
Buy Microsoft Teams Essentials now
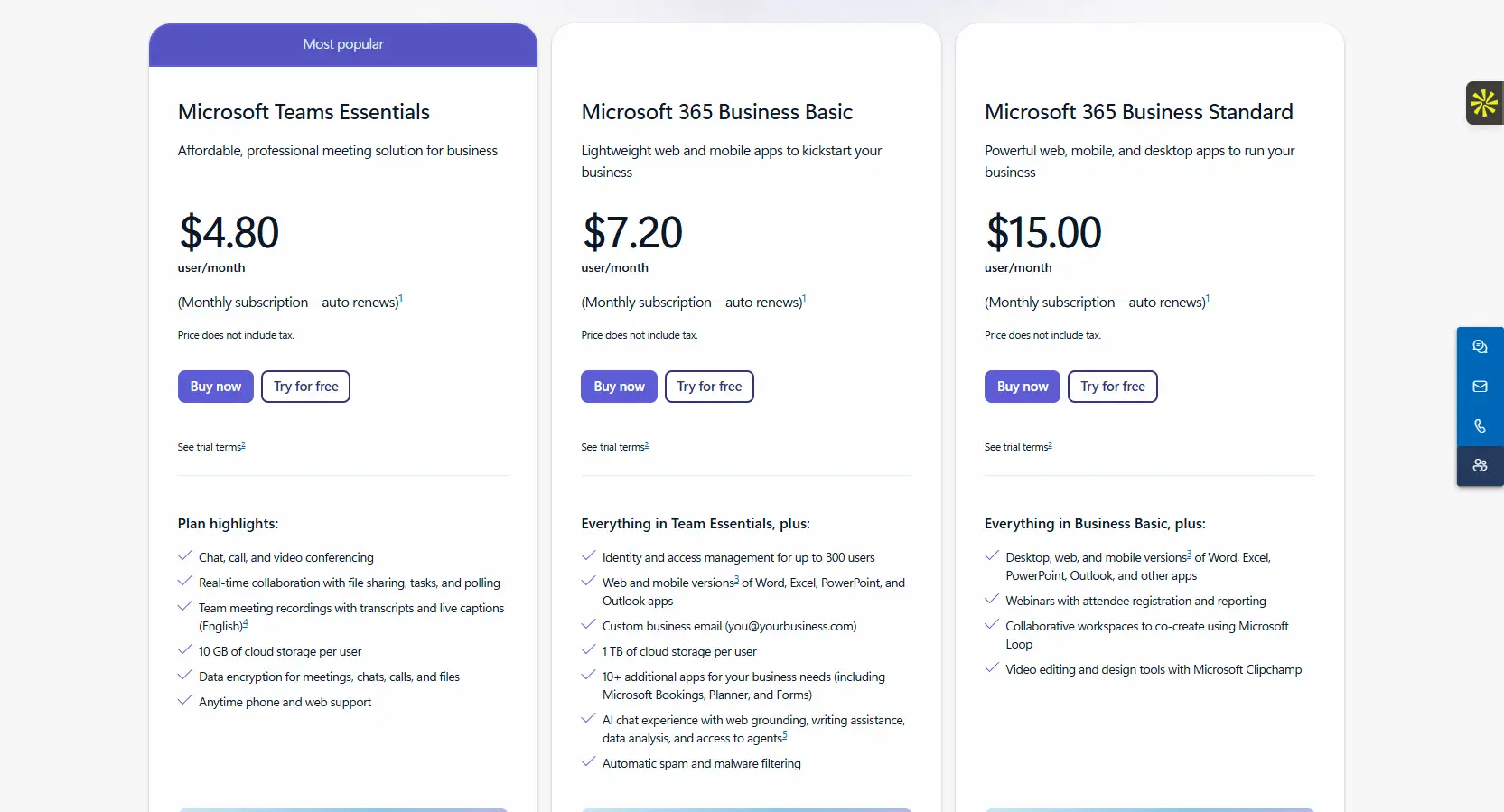(215, 387)
